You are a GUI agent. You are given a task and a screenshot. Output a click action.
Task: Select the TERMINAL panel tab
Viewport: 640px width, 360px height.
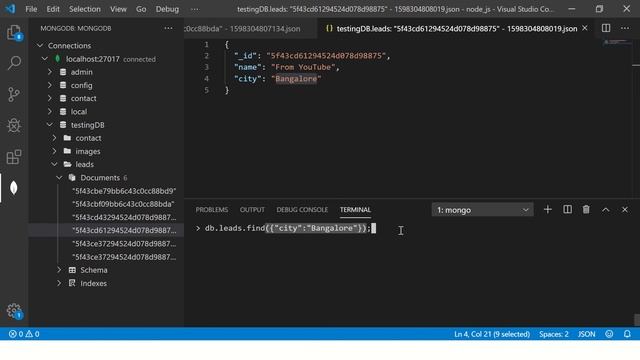pyautogui.click(x=355, y=209)
